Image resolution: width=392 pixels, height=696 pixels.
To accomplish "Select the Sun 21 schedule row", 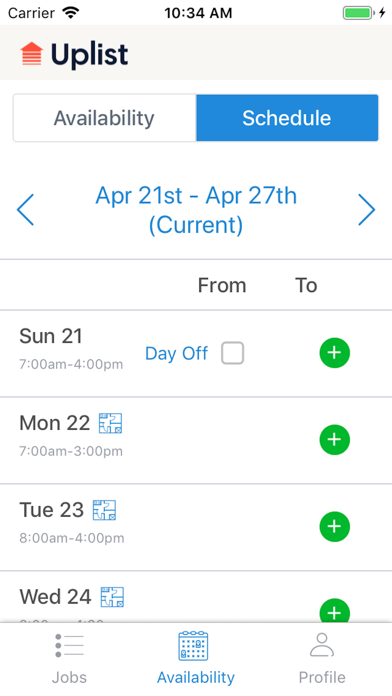I will [196, 353].
